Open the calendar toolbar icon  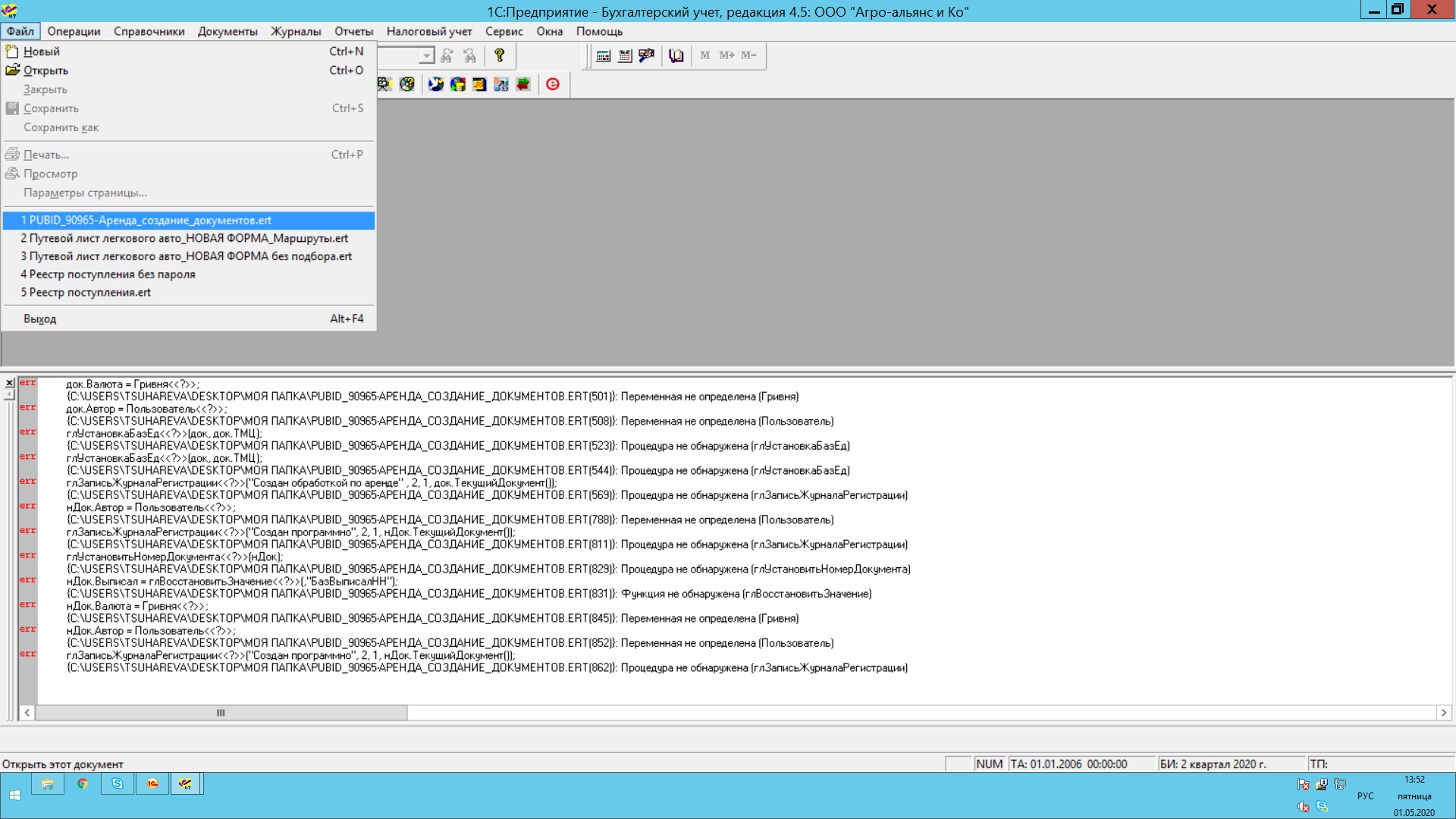[x=625, y=55]
